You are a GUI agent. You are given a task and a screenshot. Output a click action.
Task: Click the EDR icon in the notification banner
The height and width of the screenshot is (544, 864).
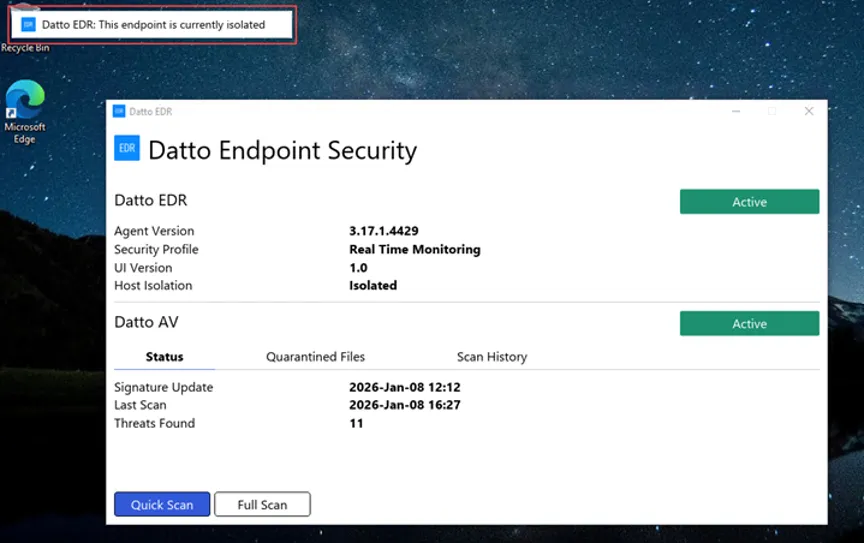coord(29,24)
